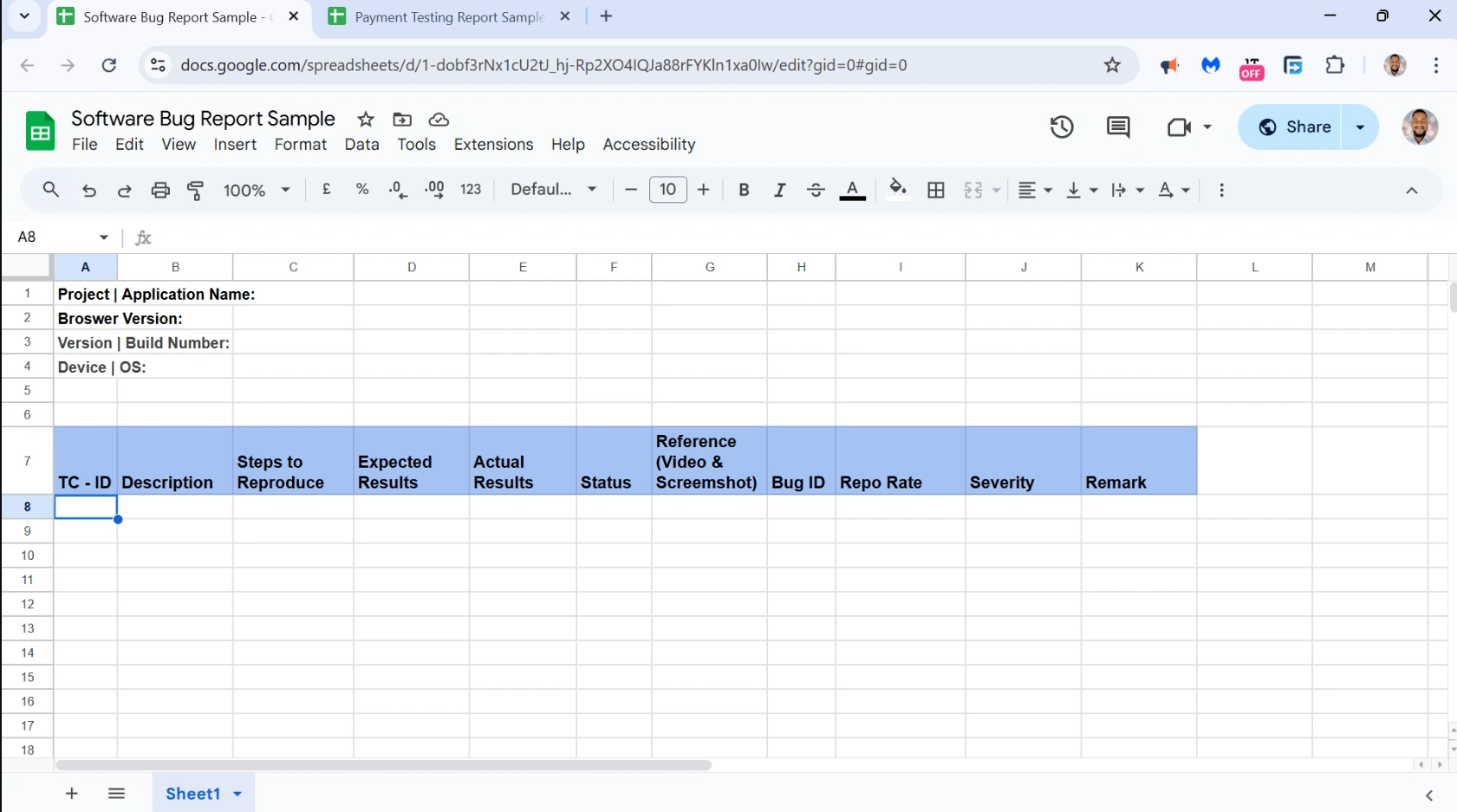The height and width of the screenshot is (812, 1457).
Task: Click the font size input box
Action: coord(668,190)
